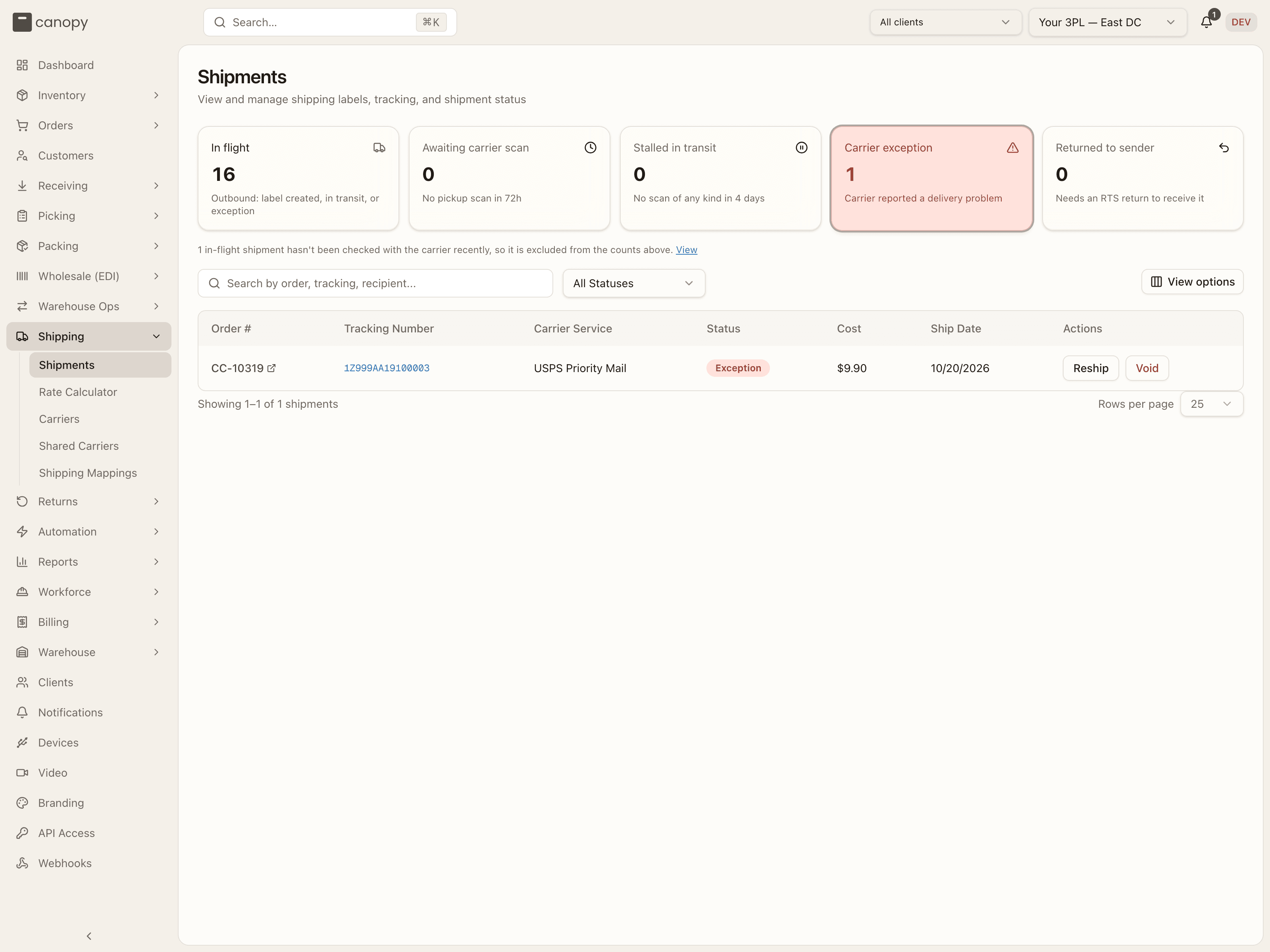Expand the Returns menu
The image size is (1270, 952).
pyautogui.click(x=89, y=501)
